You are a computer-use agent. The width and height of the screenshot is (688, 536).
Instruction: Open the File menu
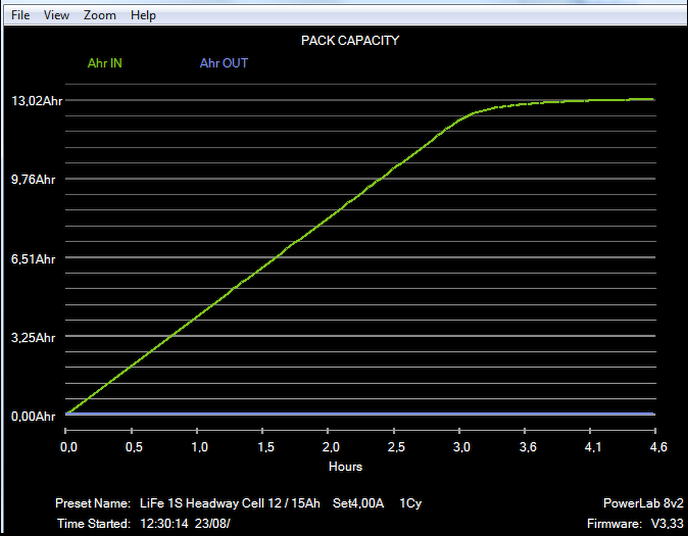tap(20, 15)
